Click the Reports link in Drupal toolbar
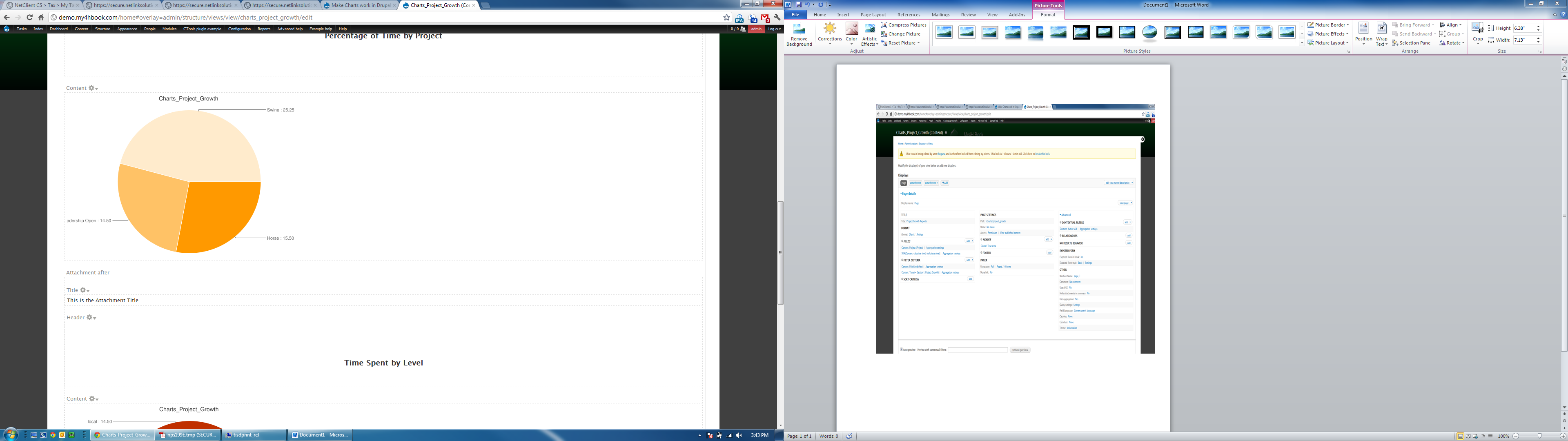This screenshot has width=1568, height=441. [x=263, y=29]
